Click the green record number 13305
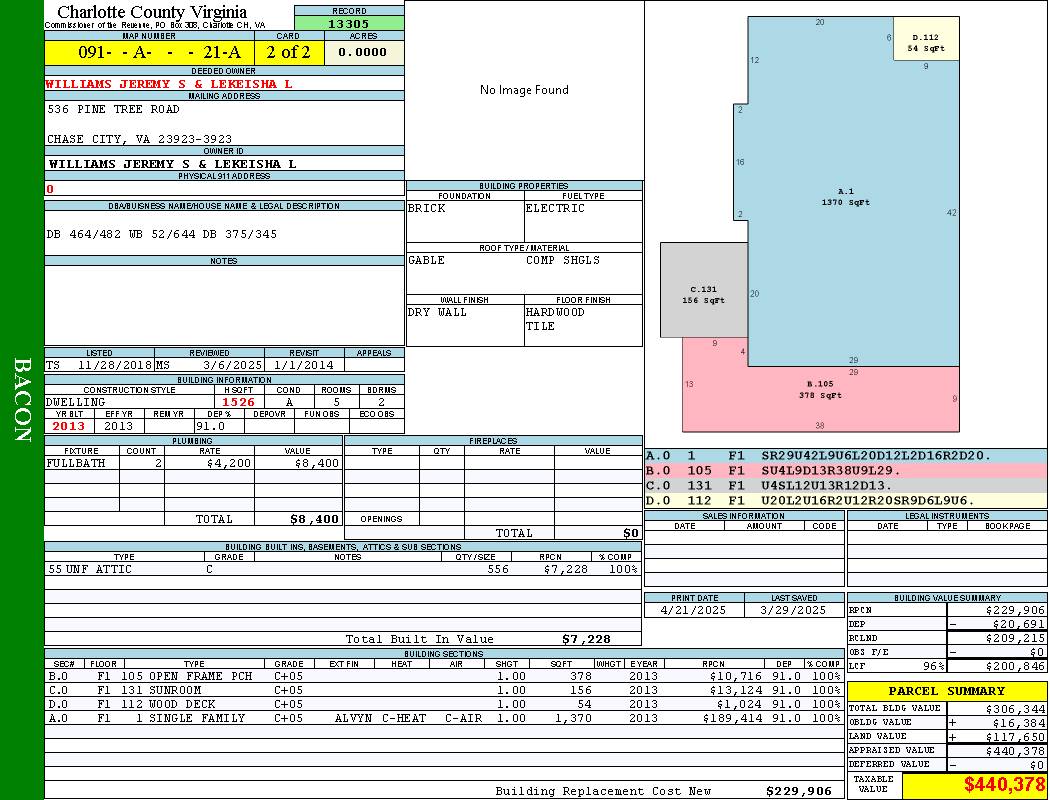Viewport: 1050px width, 800px height. tap(349, 23)
